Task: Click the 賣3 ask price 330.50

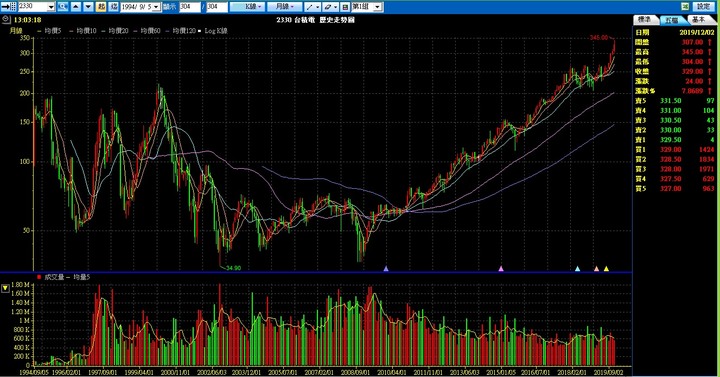Action: point(671,120)
